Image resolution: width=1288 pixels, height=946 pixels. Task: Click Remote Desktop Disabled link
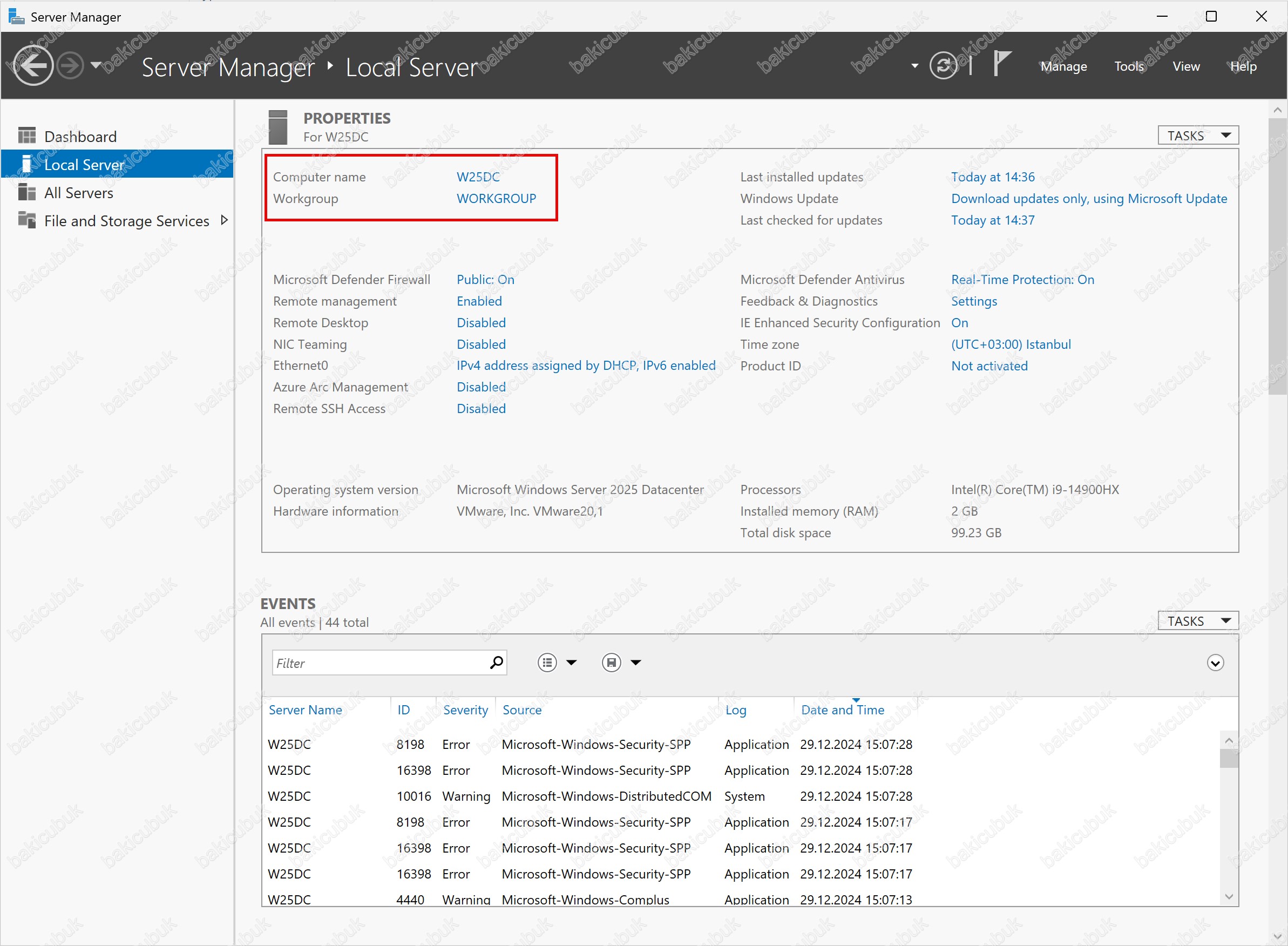click(x=481, y=322)
